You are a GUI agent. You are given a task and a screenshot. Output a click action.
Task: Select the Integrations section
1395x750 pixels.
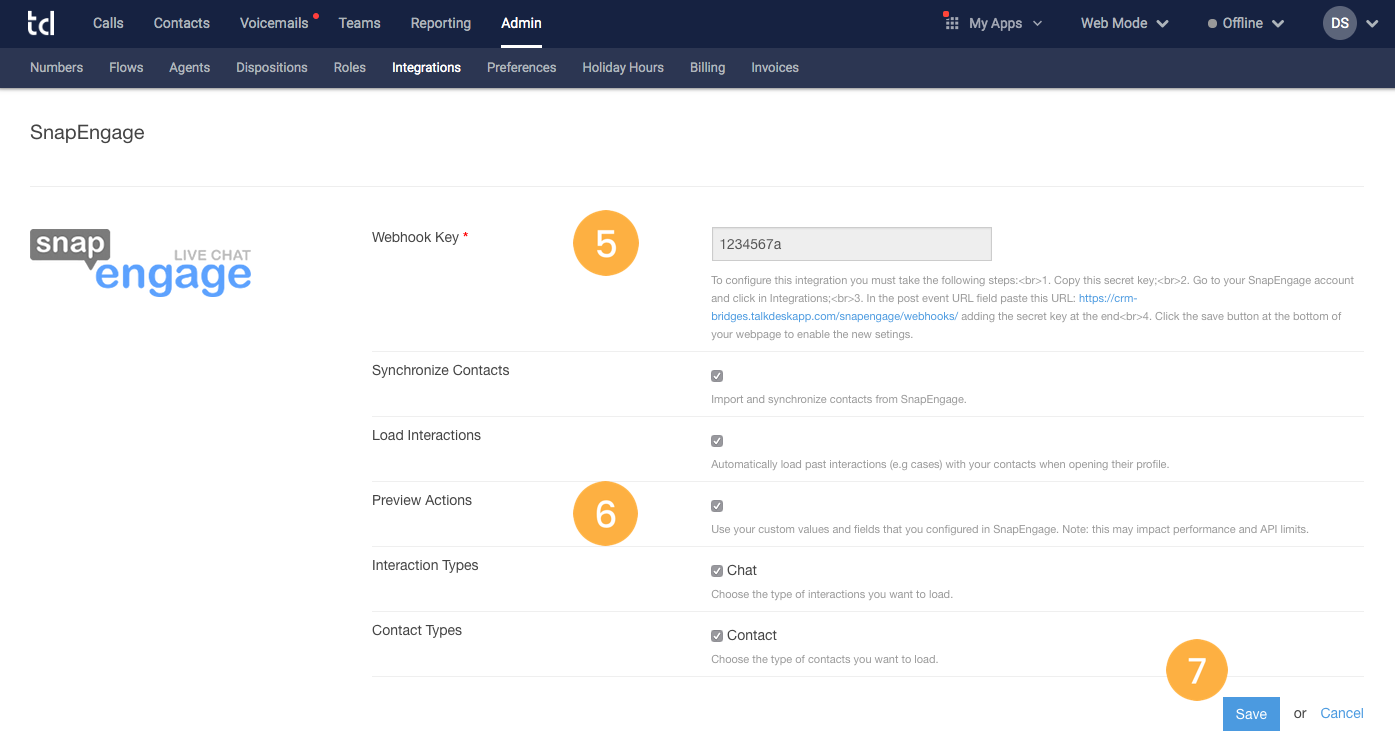tap(427, 68)
